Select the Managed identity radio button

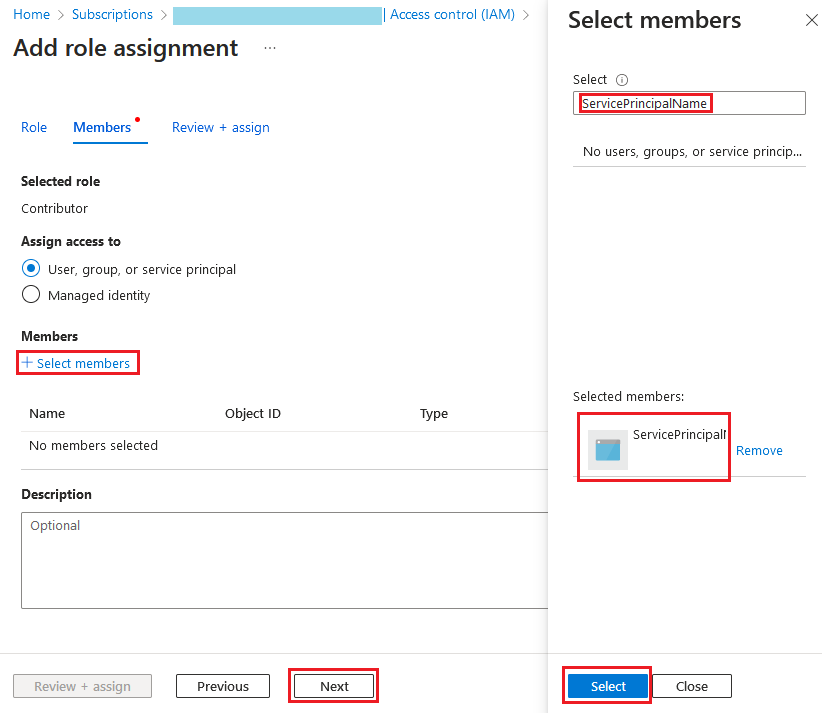point(31,295)
